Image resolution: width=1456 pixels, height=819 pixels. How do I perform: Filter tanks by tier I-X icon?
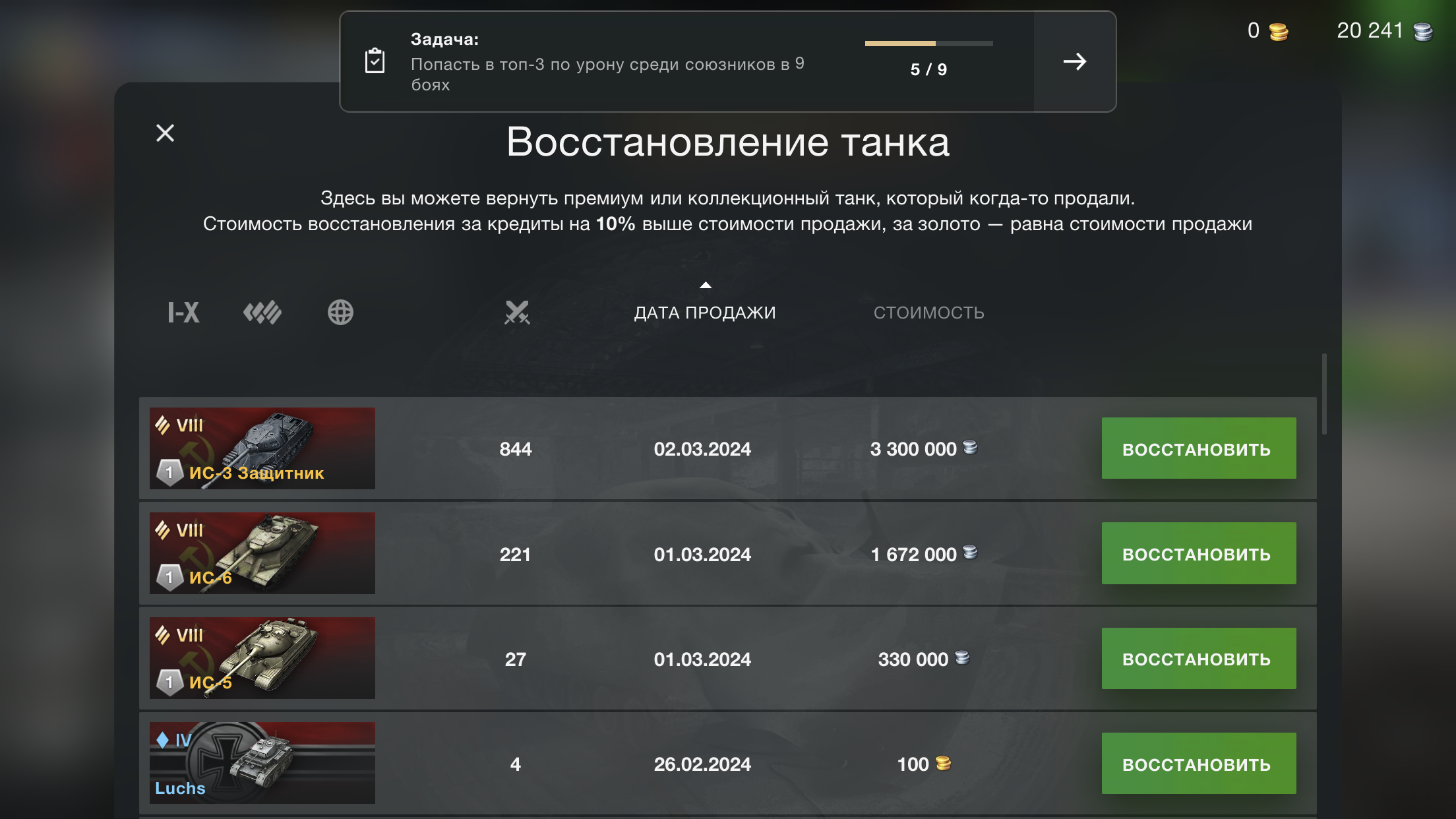coord(183,313)
